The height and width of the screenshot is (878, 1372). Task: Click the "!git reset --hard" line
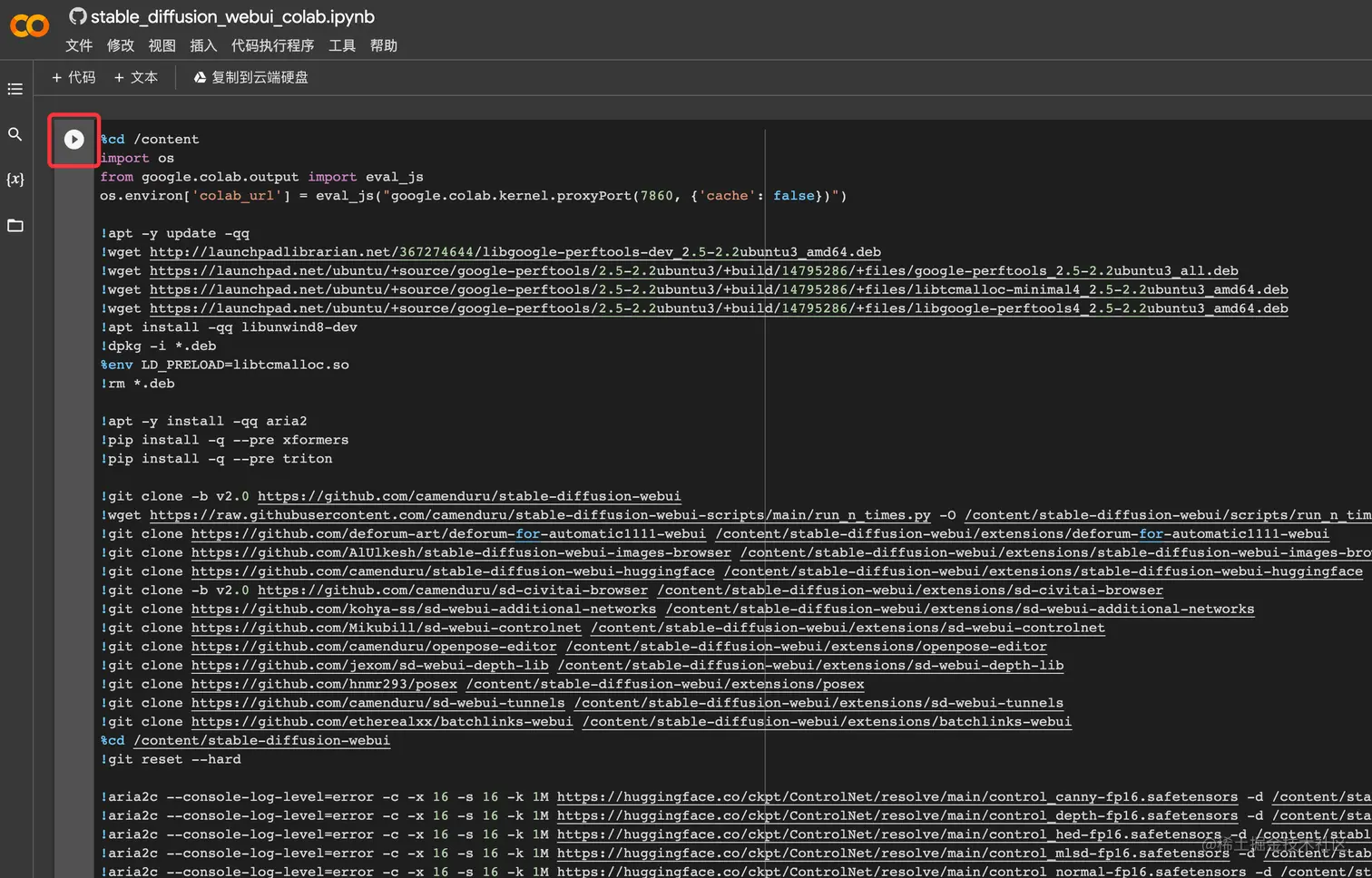(171, 759)
